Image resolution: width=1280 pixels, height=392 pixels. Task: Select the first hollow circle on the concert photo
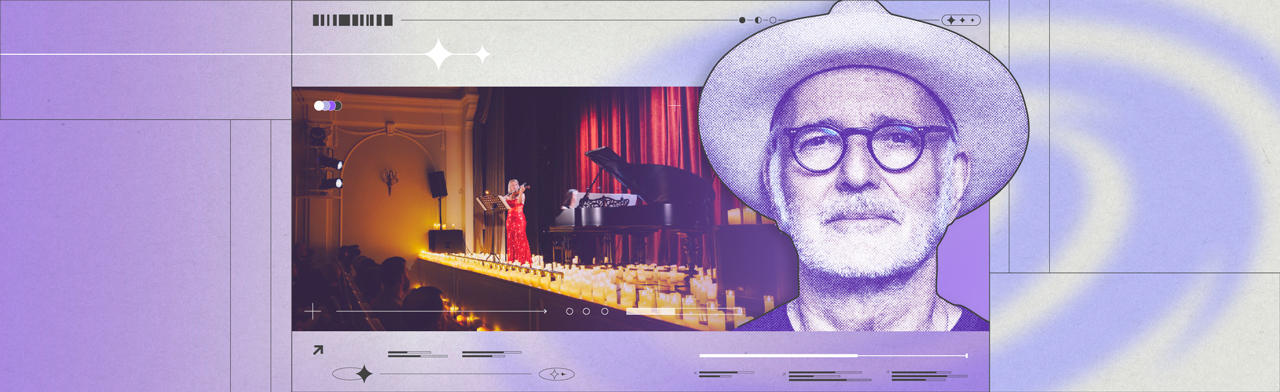pos(570,311)
